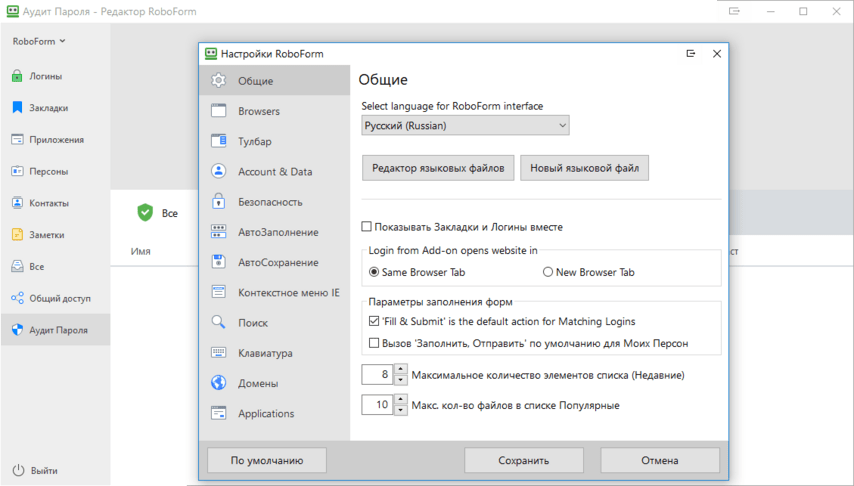
Task: Click the Тулбар icon in settings
Action: tap(218, 141)
